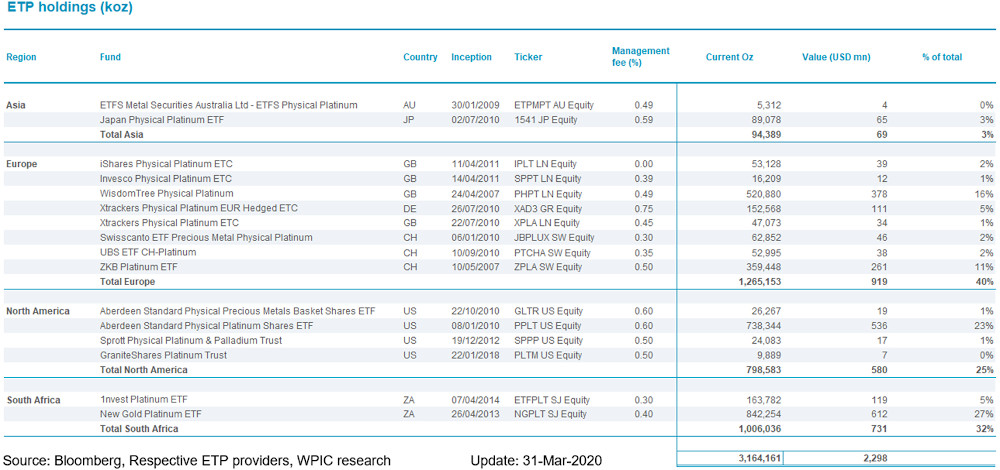Select the 'iShares Physical Platinum ETC' fund
Image resolution: width=1000 pixels, height=470 pixels.
pyautogui.click(x=166, y=164)
